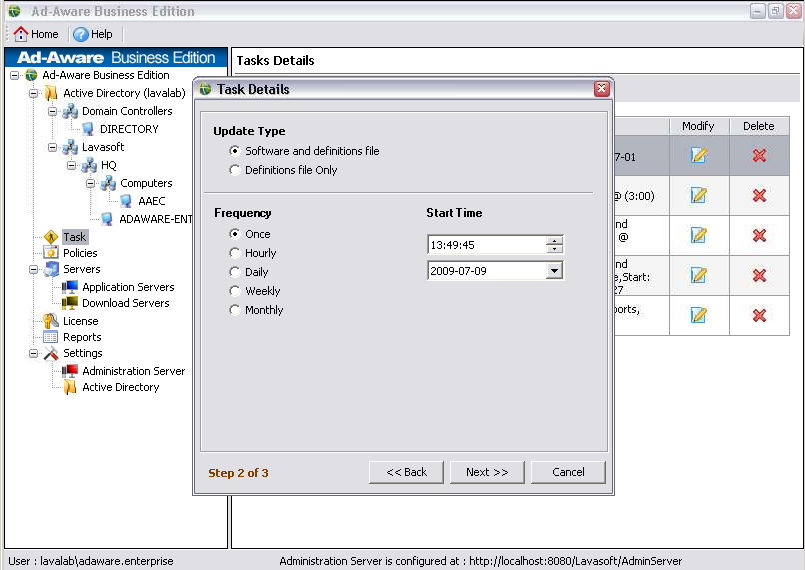Image resolution: width=805 pixels, height=570 pixels.
Task: Click the Home house icon in toolbar
Action: tap(21, 34)
